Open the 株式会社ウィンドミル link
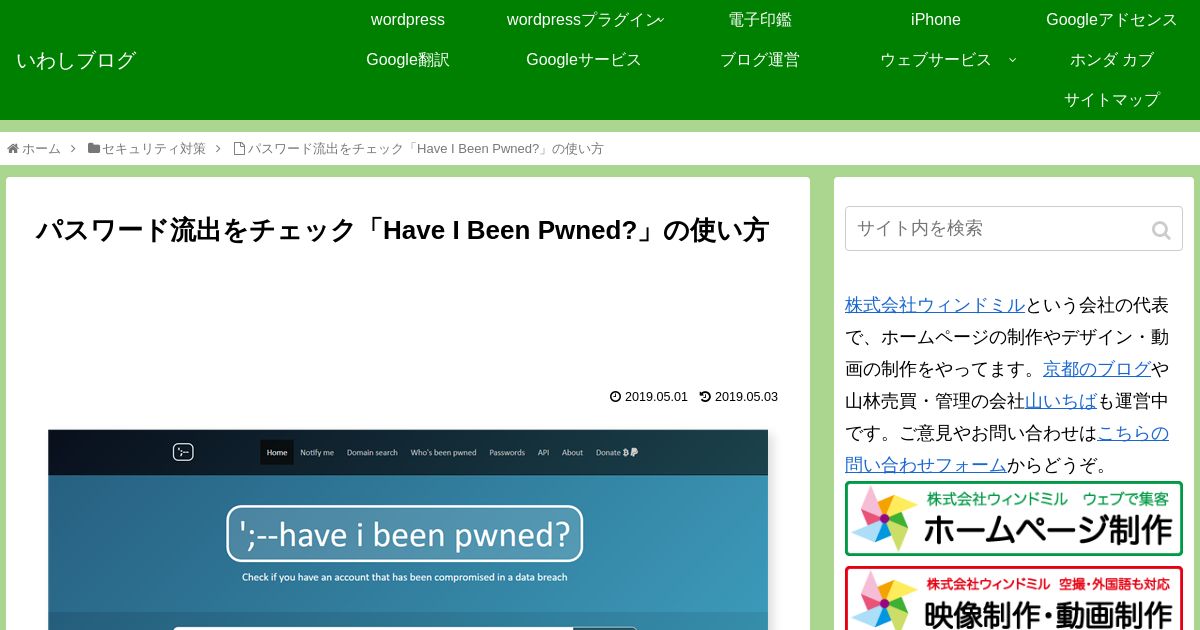The width and height of the screenshot is (1200, 630). (935, 305)
